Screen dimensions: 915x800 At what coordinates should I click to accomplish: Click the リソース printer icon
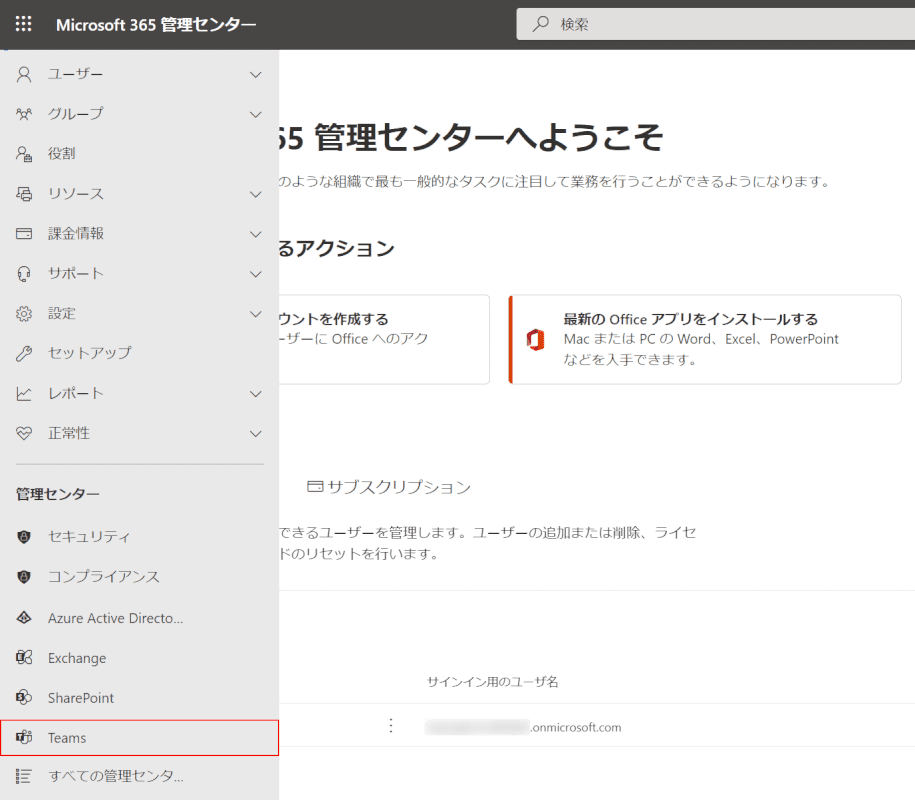24,194
